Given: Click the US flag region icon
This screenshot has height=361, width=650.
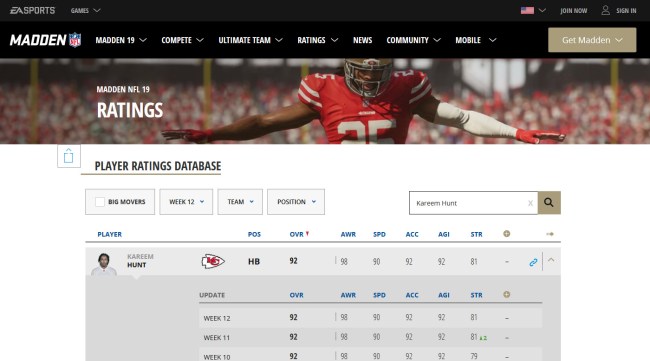Looking at the screenshot, I should pyautogui.click(x=527, y=10).
